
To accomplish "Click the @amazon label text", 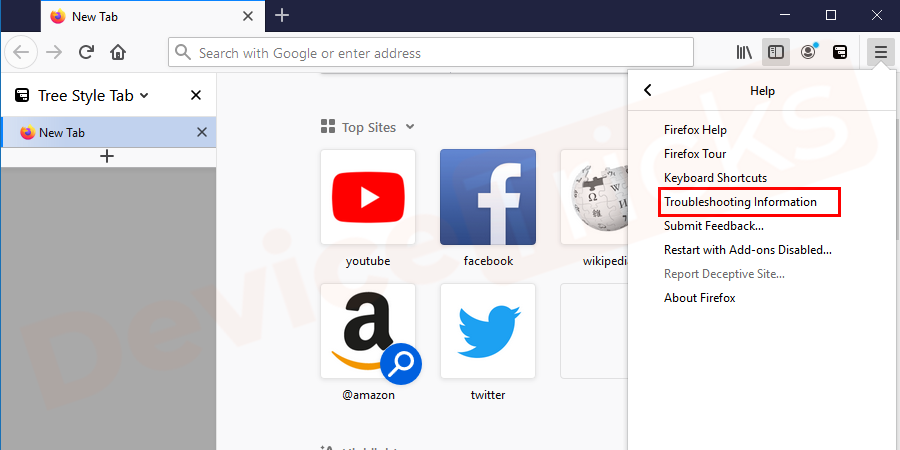I will pos(368,395).
